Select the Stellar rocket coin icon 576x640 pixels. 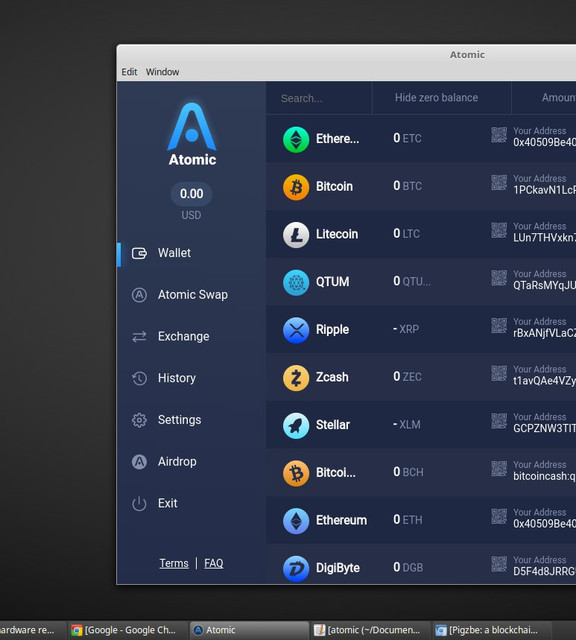296,426
